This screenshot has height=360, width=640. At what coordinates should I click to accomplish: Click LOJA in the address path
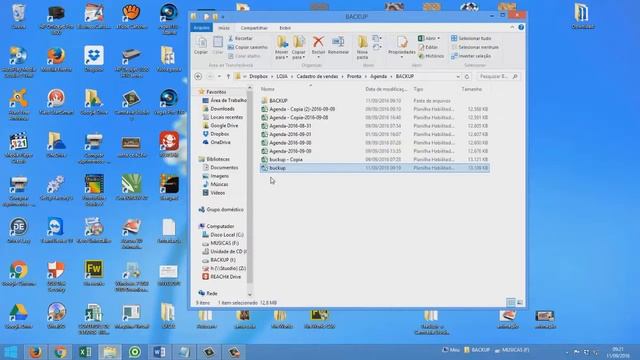282,76
